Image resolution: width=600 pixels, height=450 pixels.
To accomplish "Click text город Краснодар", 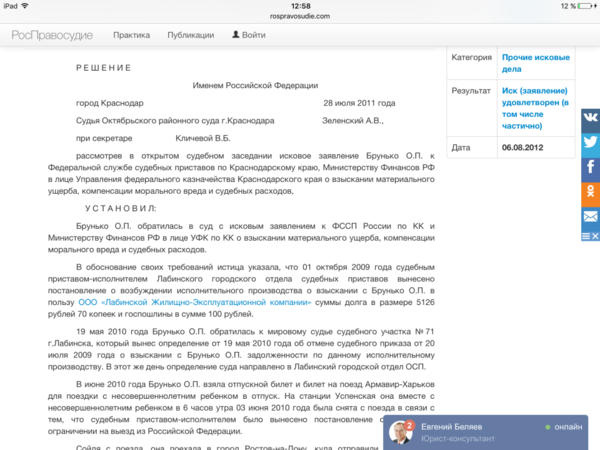I will (110, 103).
